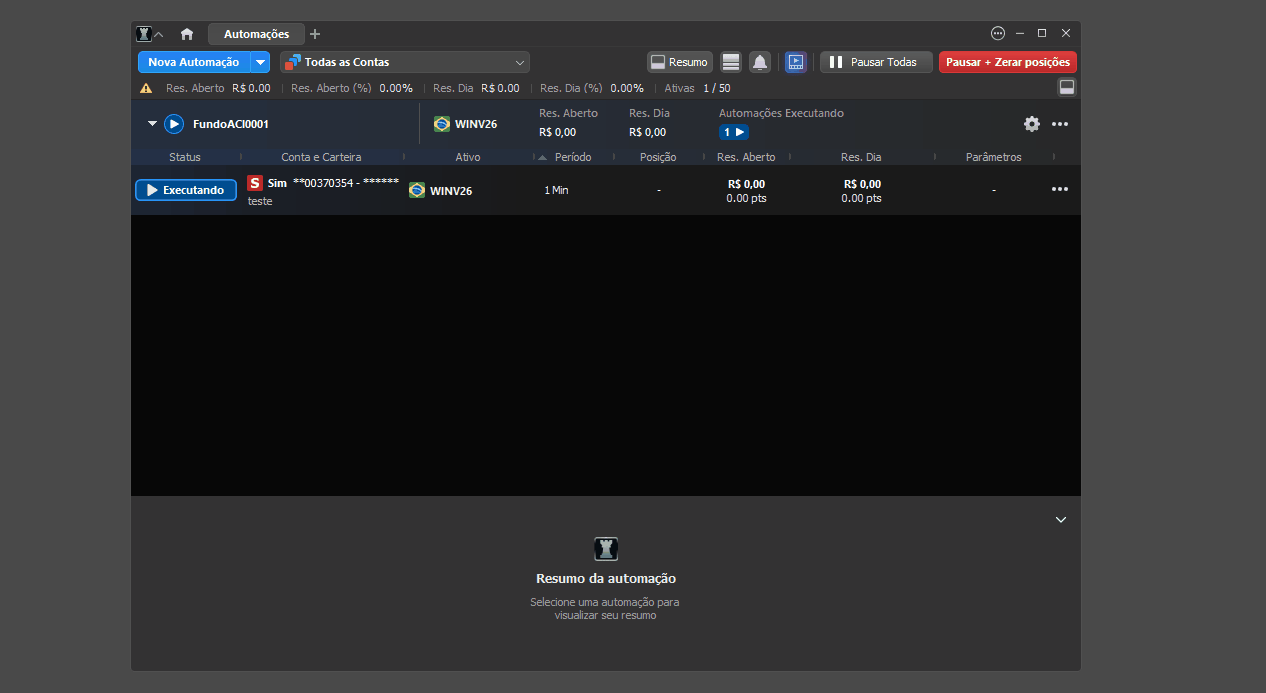
Task: Open the Nova Automação dropdown arrow
Action: [x=261, y=62]
